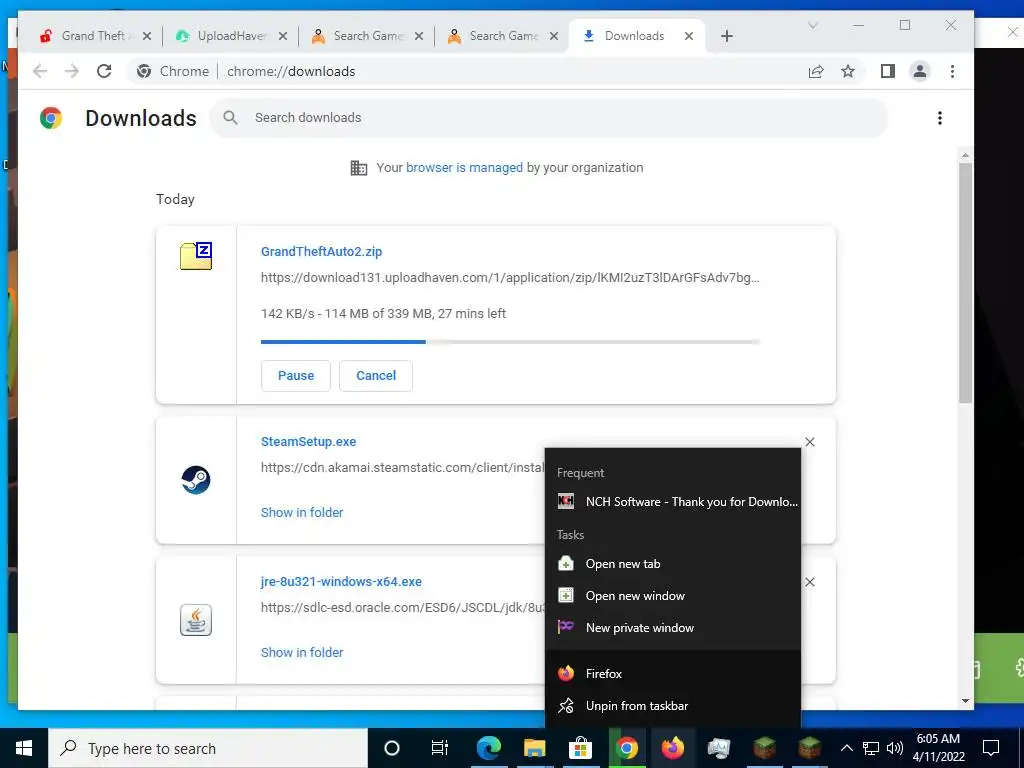Switch to the UploadHaven tab
The height and width of the screenshot is (768, 1024).
pos(231,36)
